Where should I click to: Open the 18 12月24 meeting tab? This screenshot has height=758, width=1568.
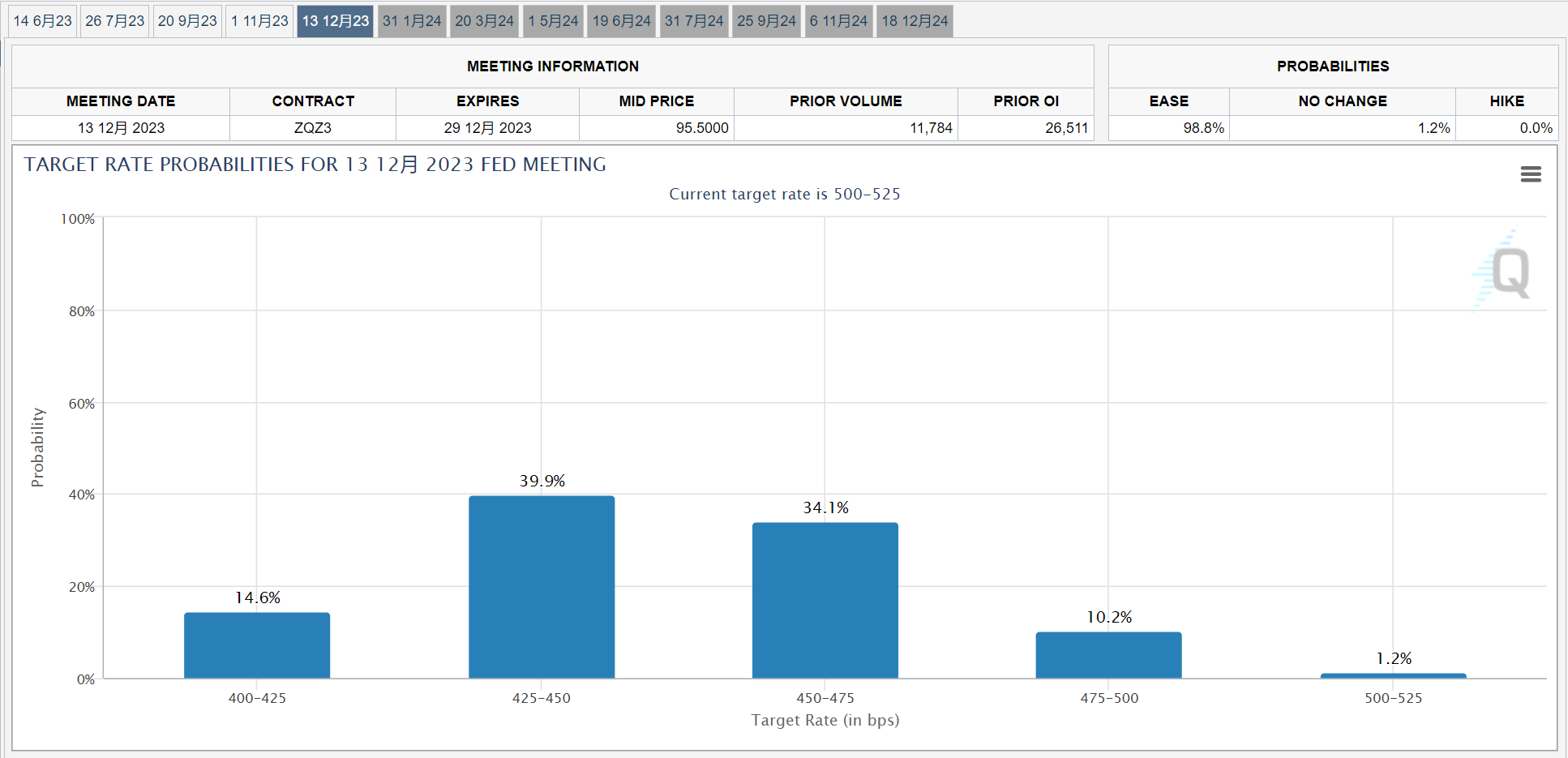tap(915, 21)
